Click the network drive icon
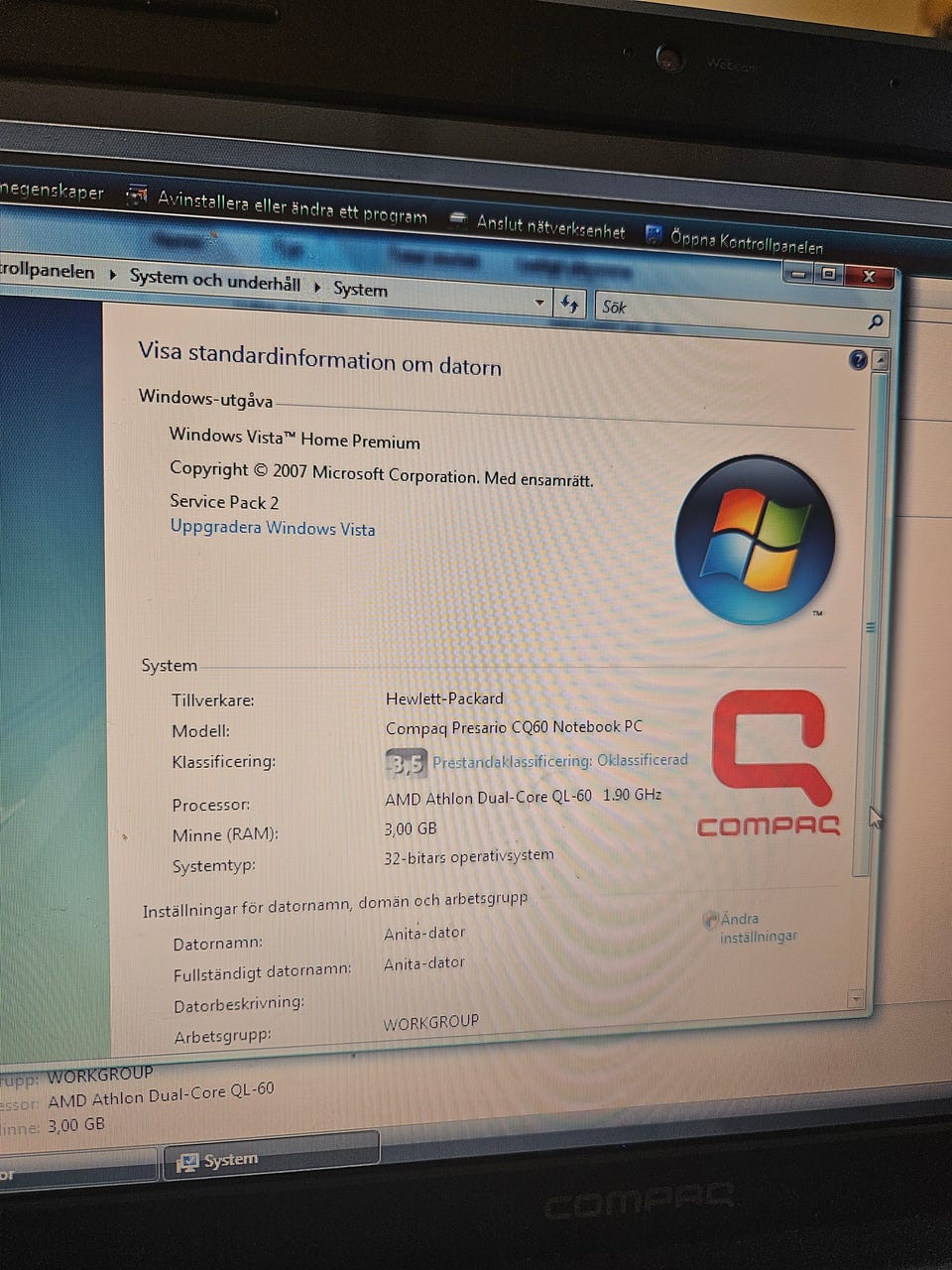Viewport: 952px width, 1270px height. coord(457,219)
